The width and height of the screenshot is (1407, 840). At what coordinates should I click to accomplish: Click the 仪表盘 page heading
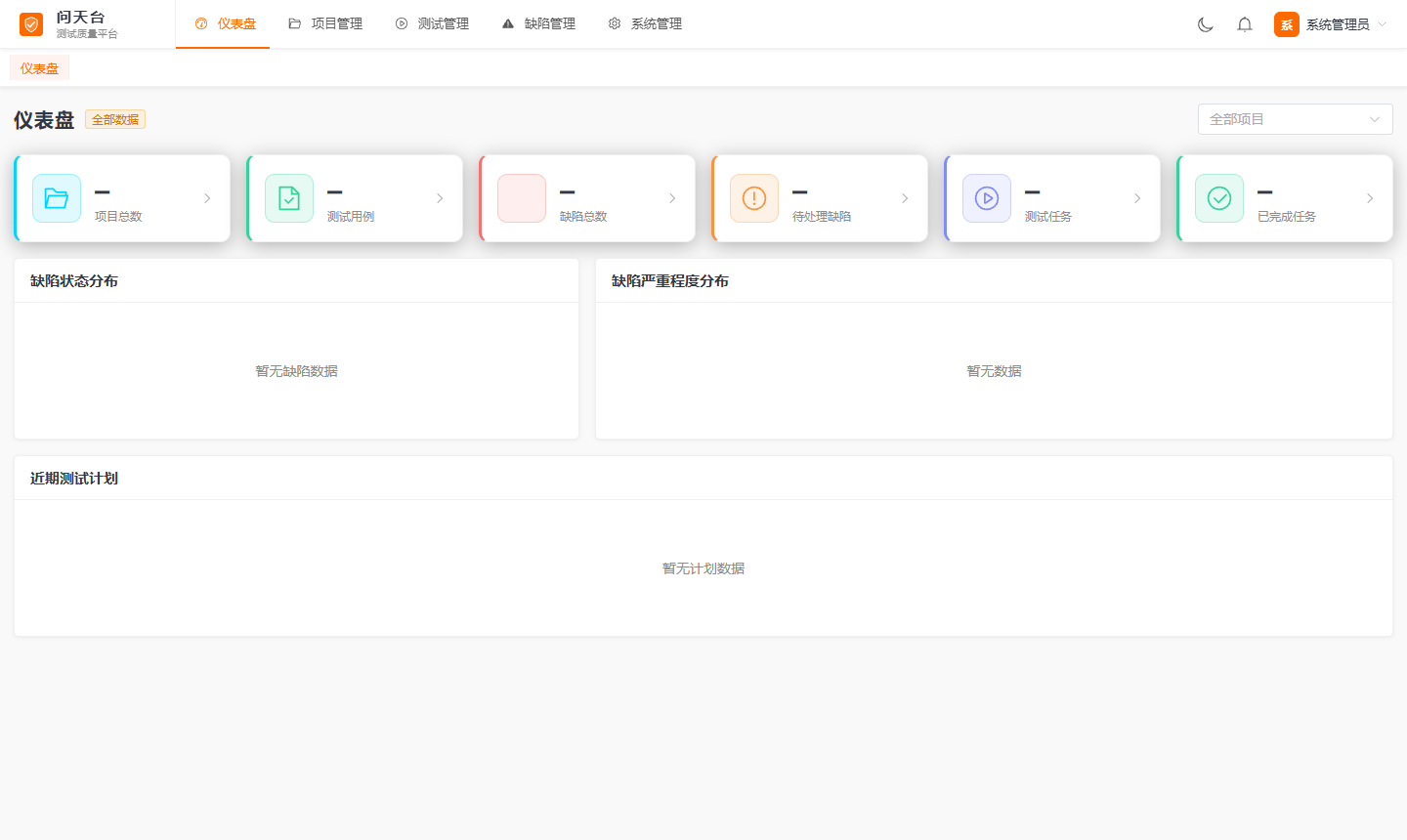44,120
